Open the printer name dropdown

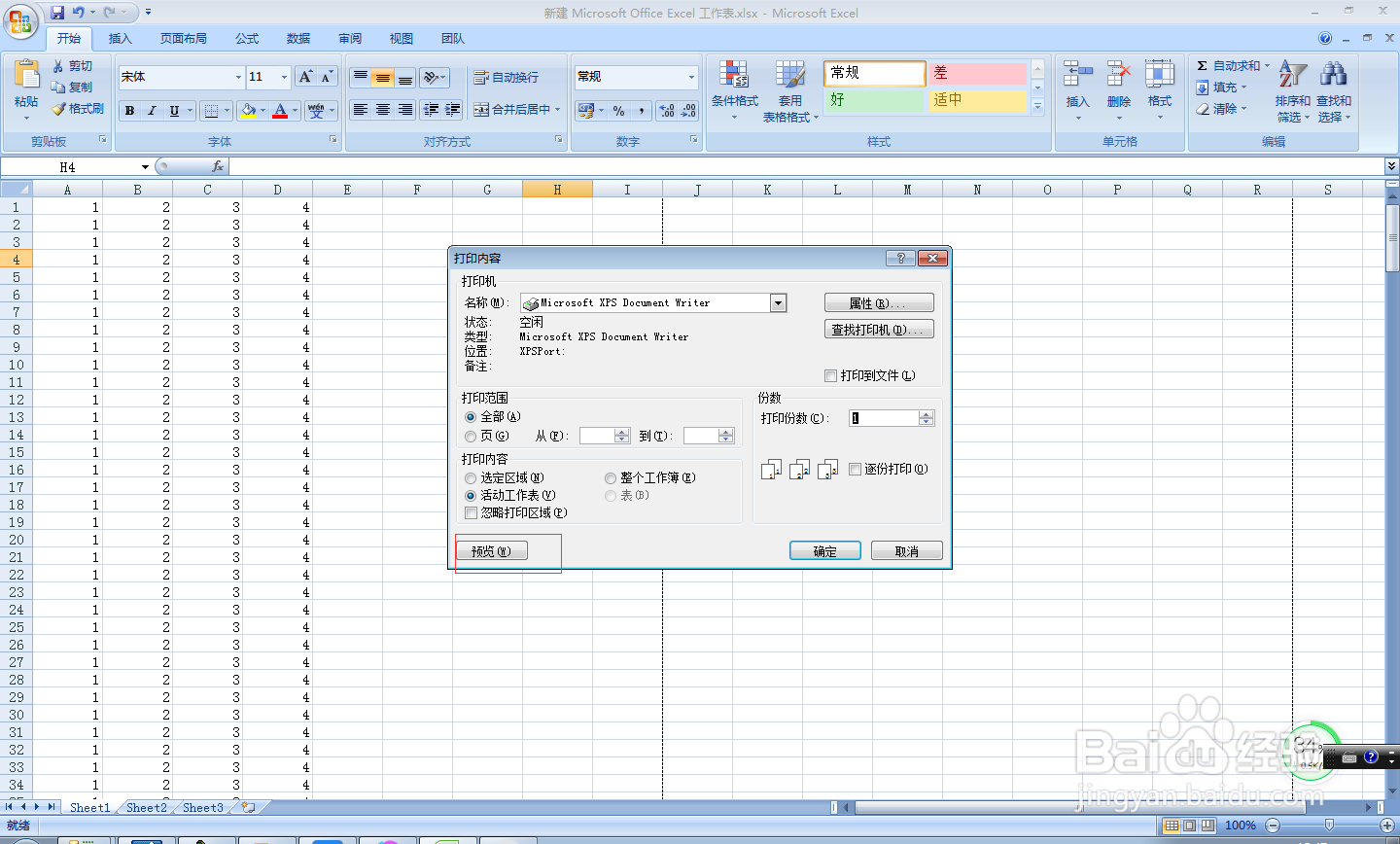click(x=778, y=303)
